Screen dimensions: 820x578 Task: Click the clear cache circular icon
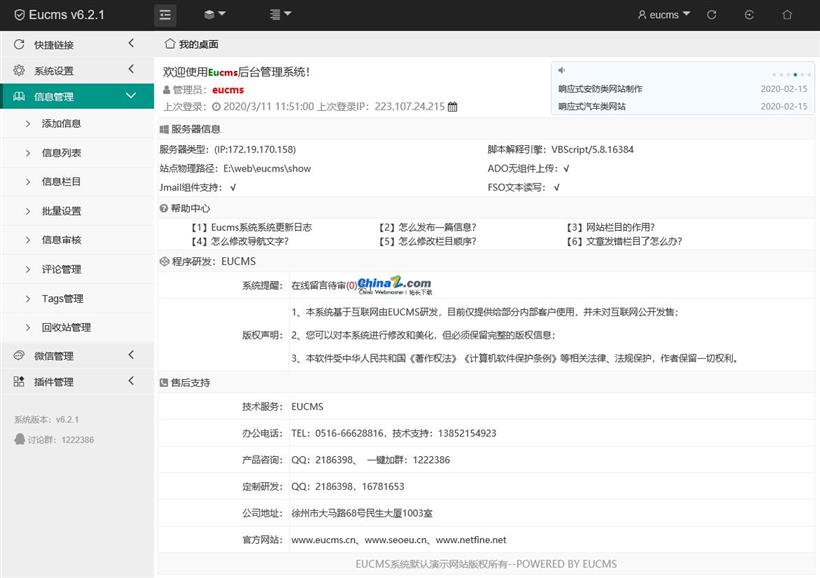point(749,15)
